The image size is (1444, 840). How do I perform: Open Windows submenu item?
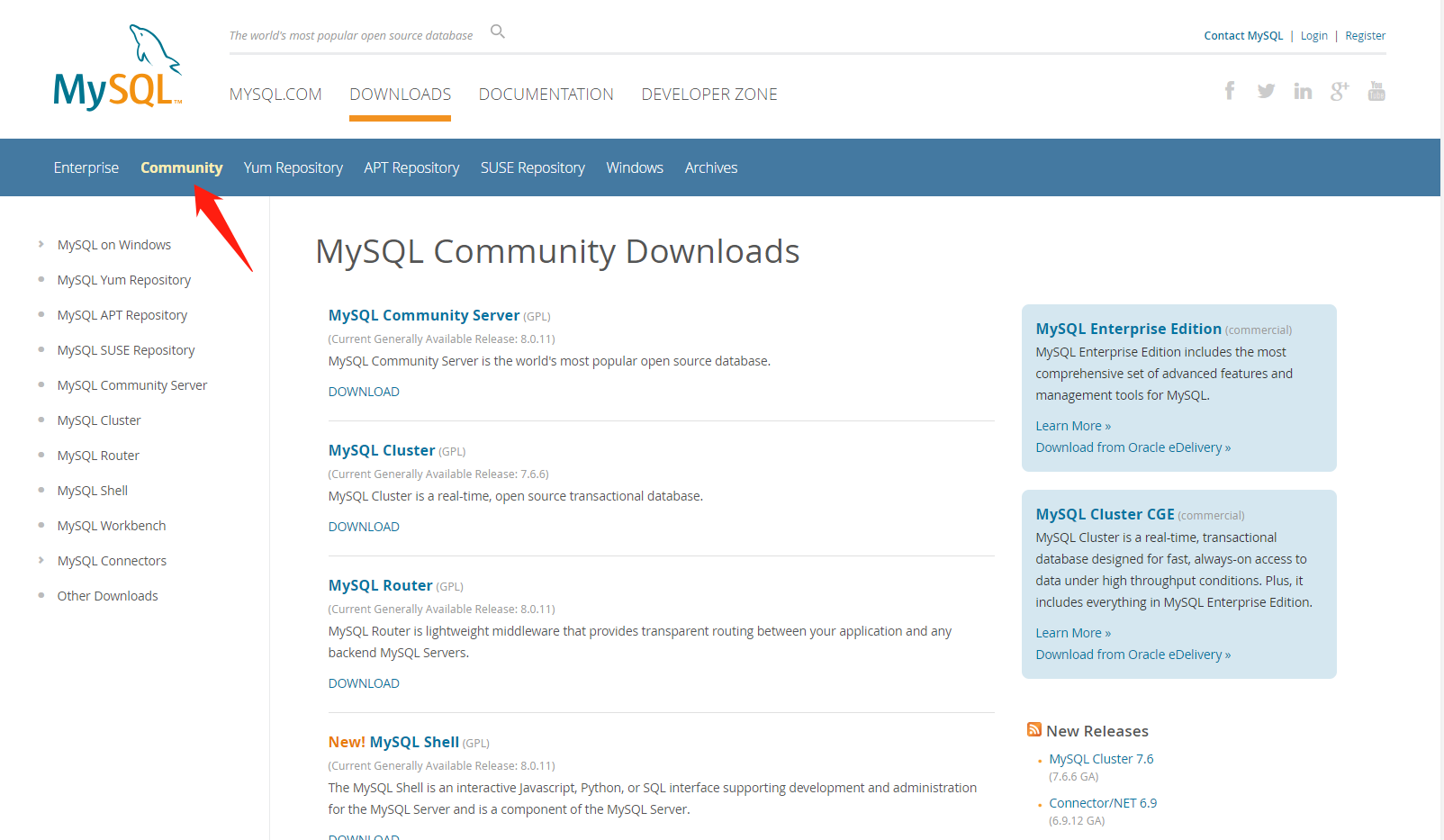pos(635,167)
